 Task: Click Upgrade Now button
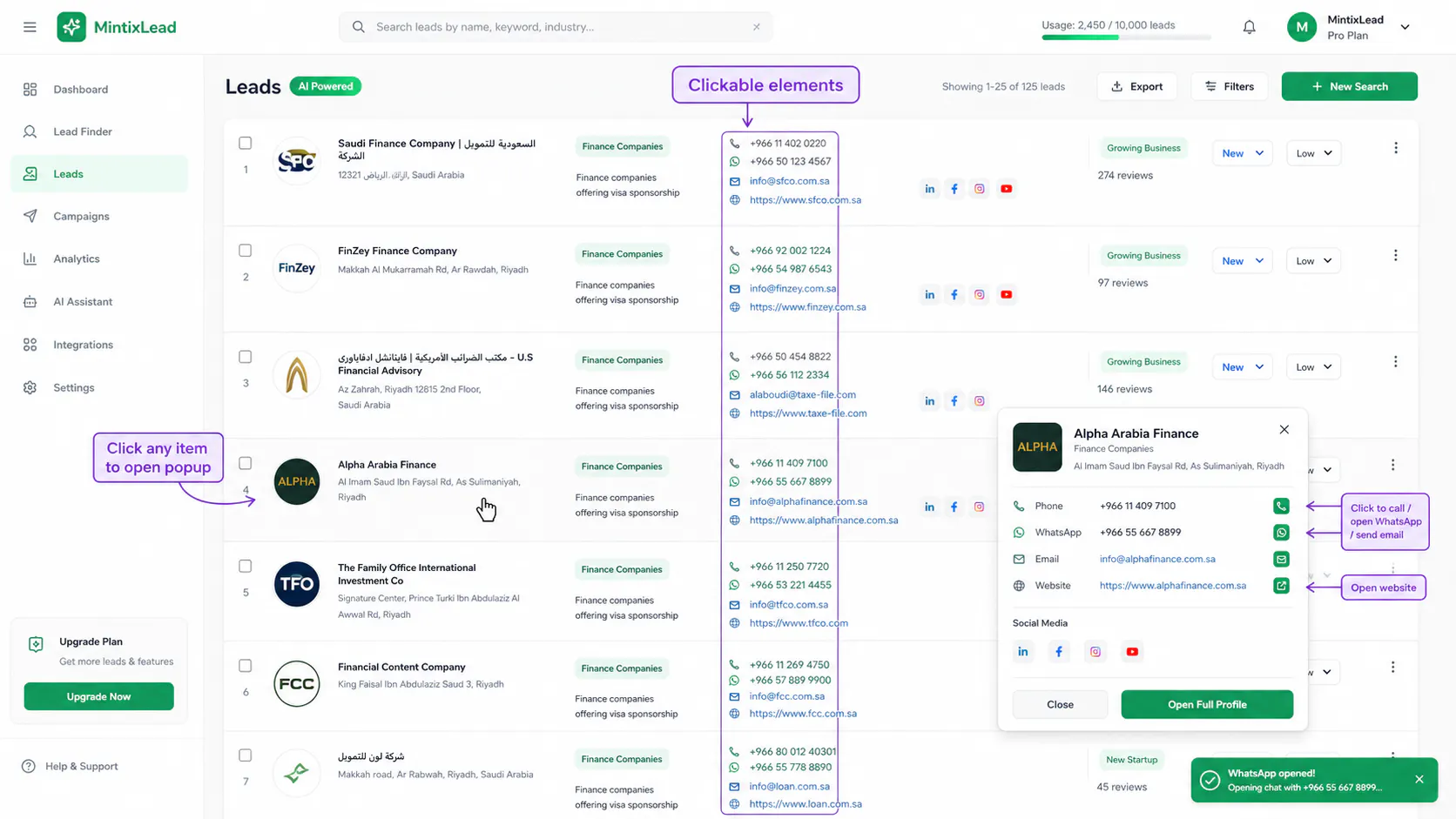[98, 696]
